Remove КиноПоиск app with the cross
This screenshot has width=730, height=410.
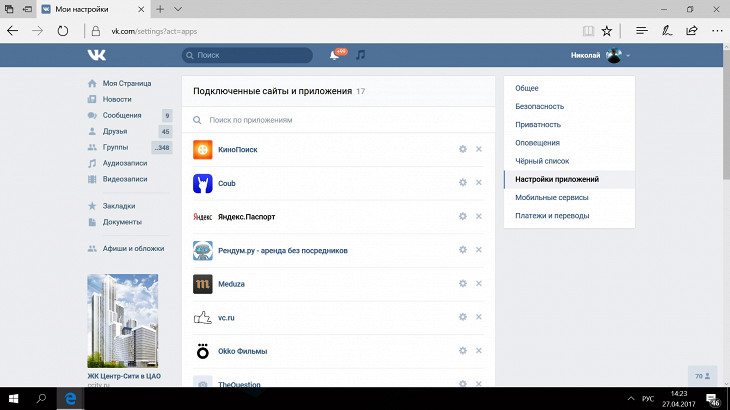click(x=479, y=149)
